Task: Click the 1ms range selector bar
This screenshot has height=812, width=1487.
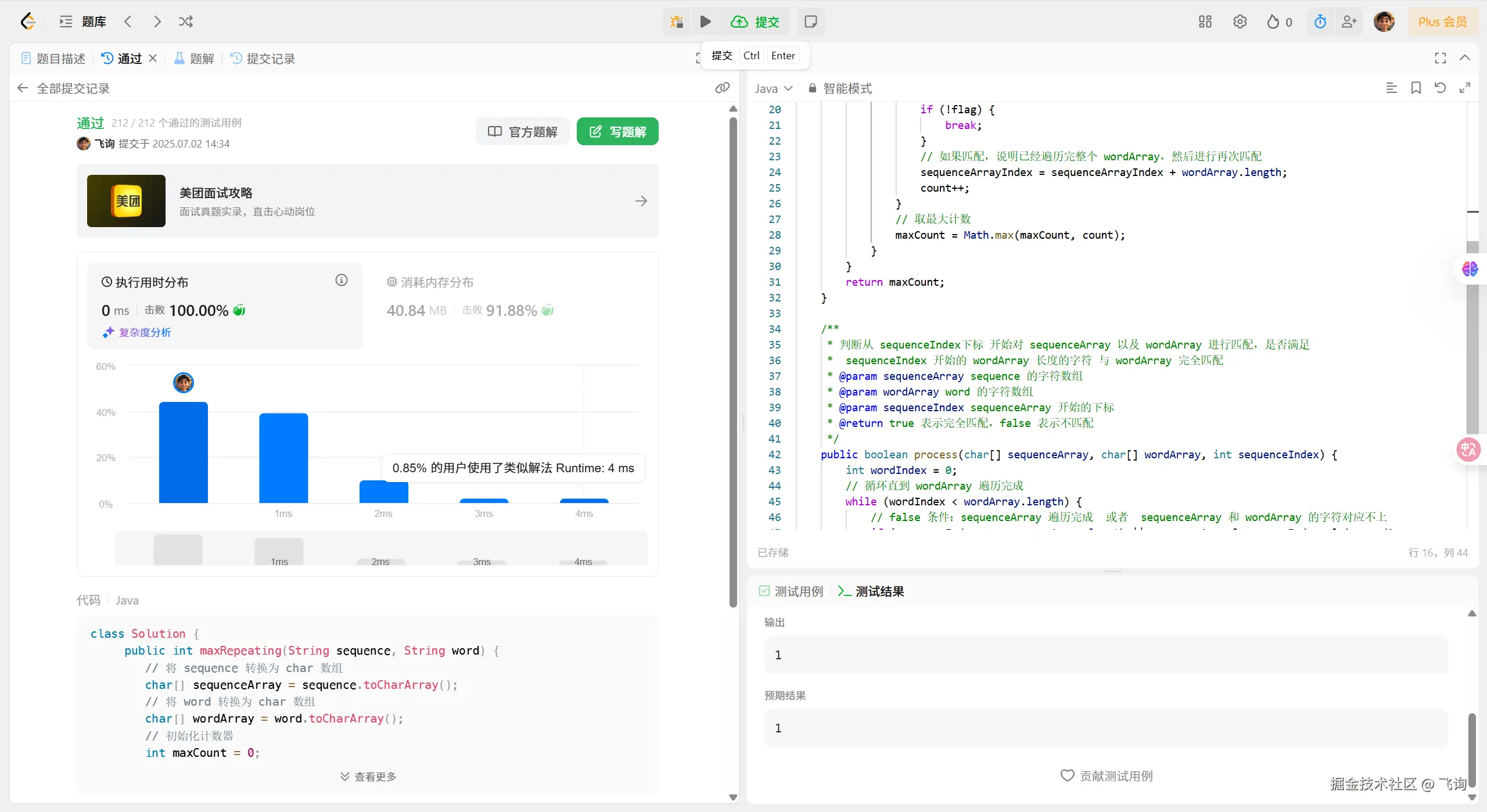Action: [x=279, y=552]
